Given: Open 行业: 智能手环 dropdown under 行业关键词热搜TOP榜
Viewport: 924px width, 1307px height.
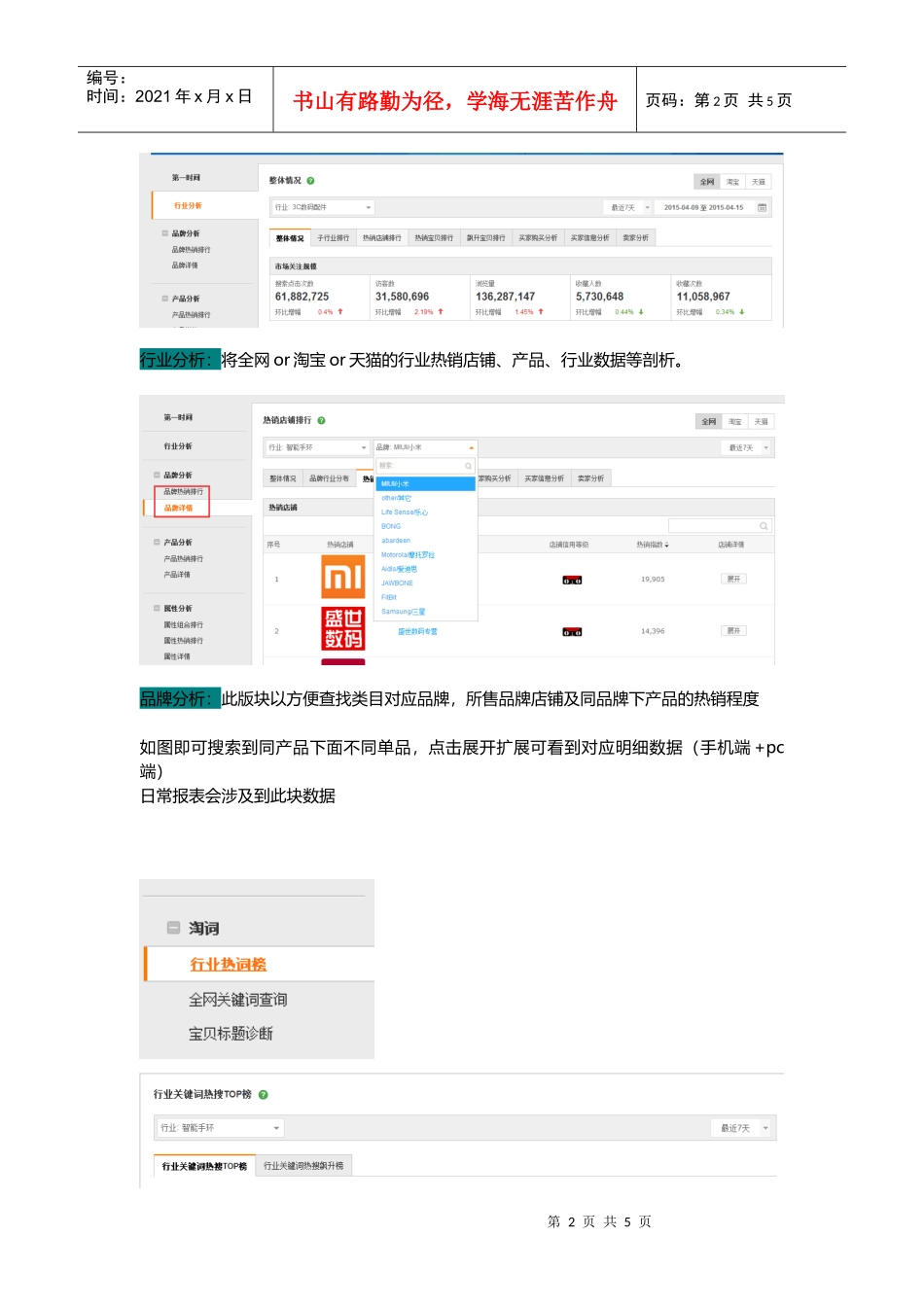Looking at the screenshot, I should [x=220, y=1128].
